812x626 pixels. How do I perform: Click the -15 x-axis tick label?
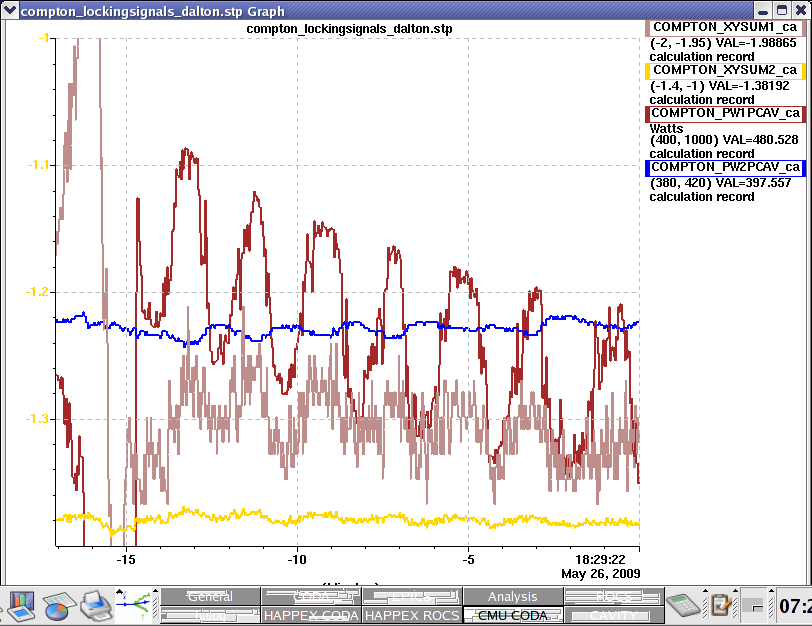click(x=126, y=560)
